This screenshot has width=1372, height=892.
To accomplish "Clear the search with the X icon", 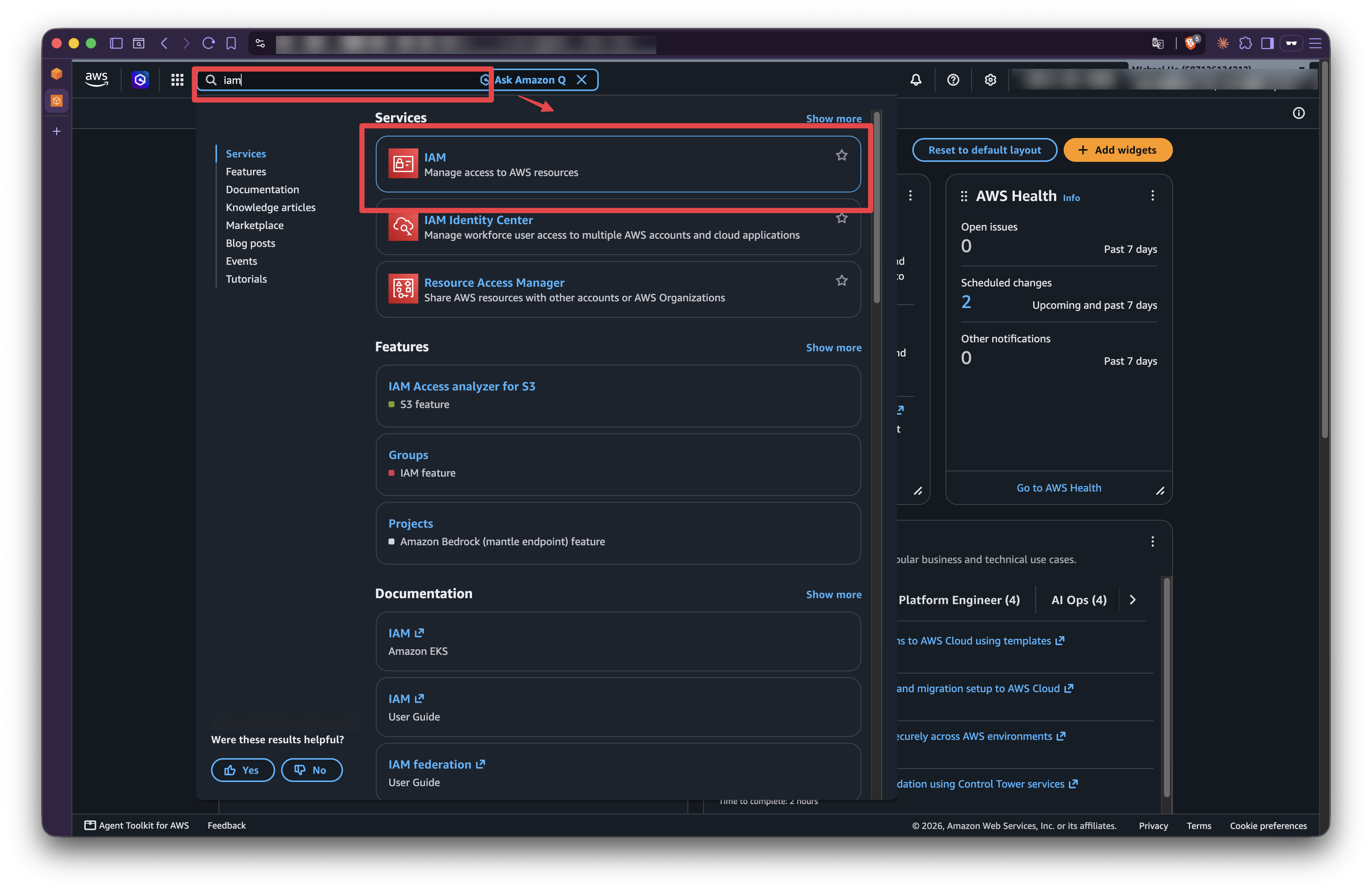I will point(582,79).
